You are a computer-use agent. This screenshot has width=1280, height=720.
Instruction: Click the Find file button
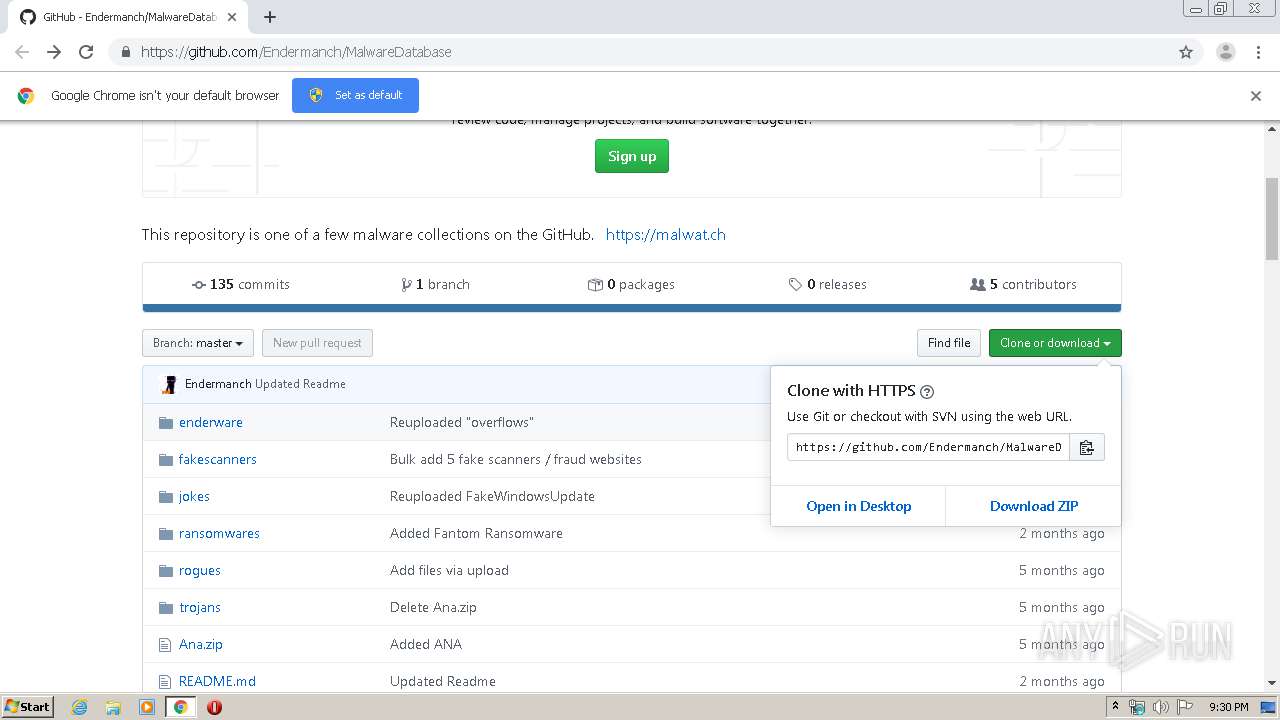949,343
